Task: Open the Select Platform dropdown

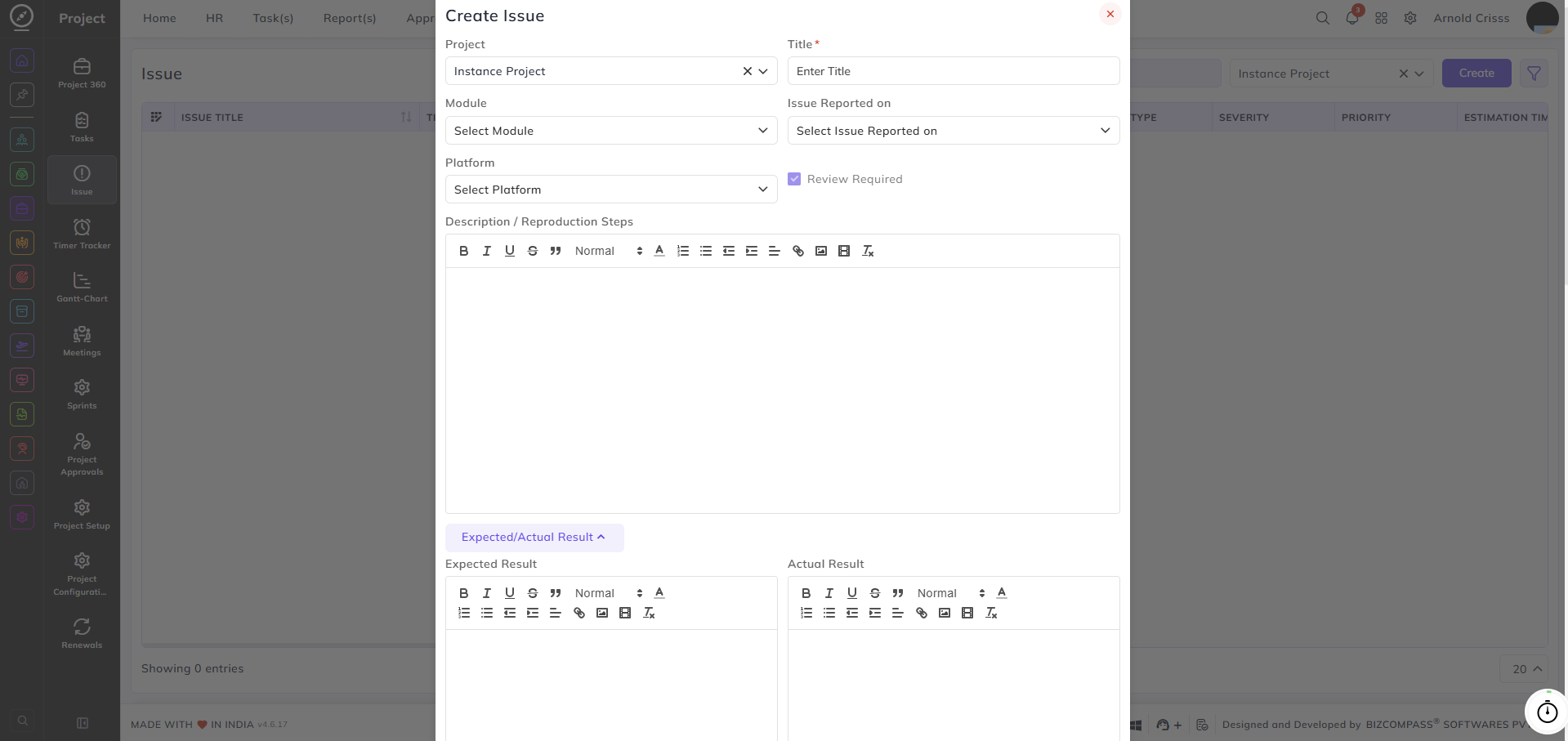Action: [611, 190]
